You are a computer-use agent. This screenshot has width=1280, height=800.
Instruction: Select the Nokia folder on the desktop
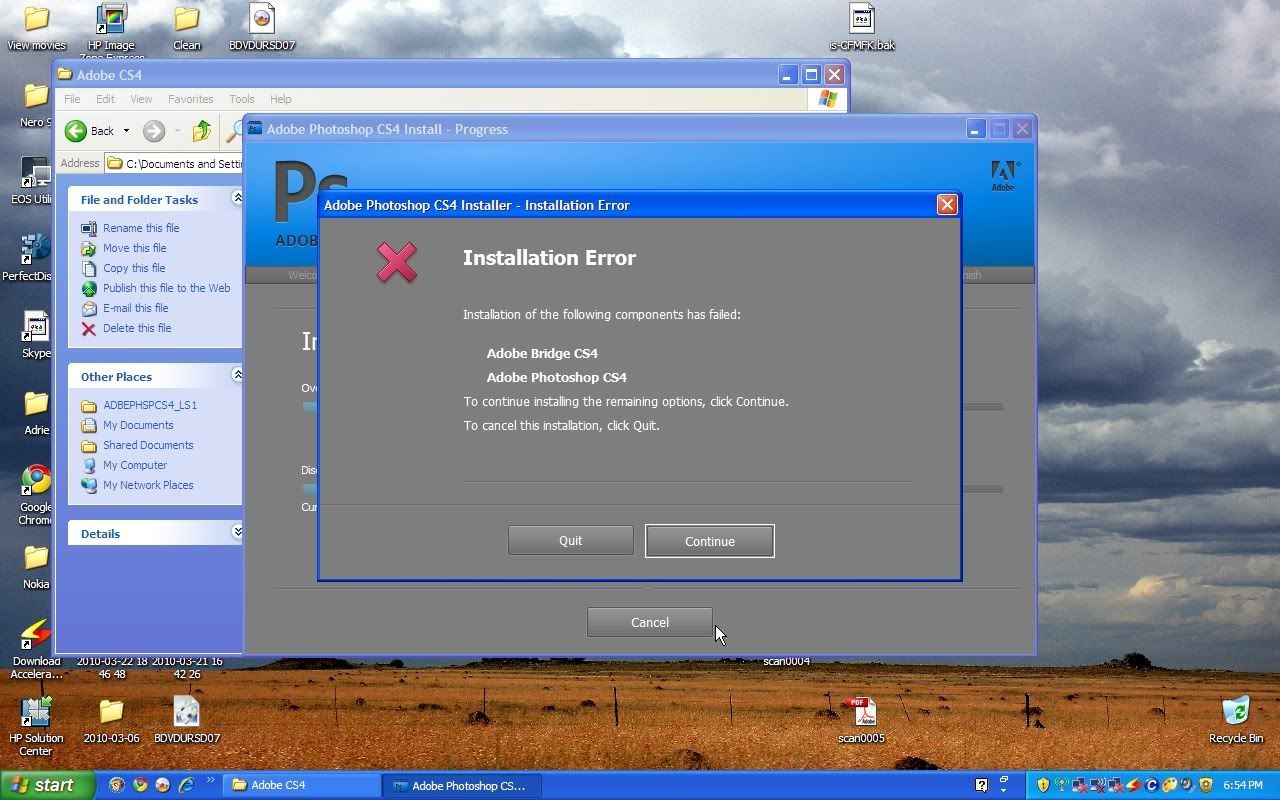pyautogui.click(x=36, y=566)
